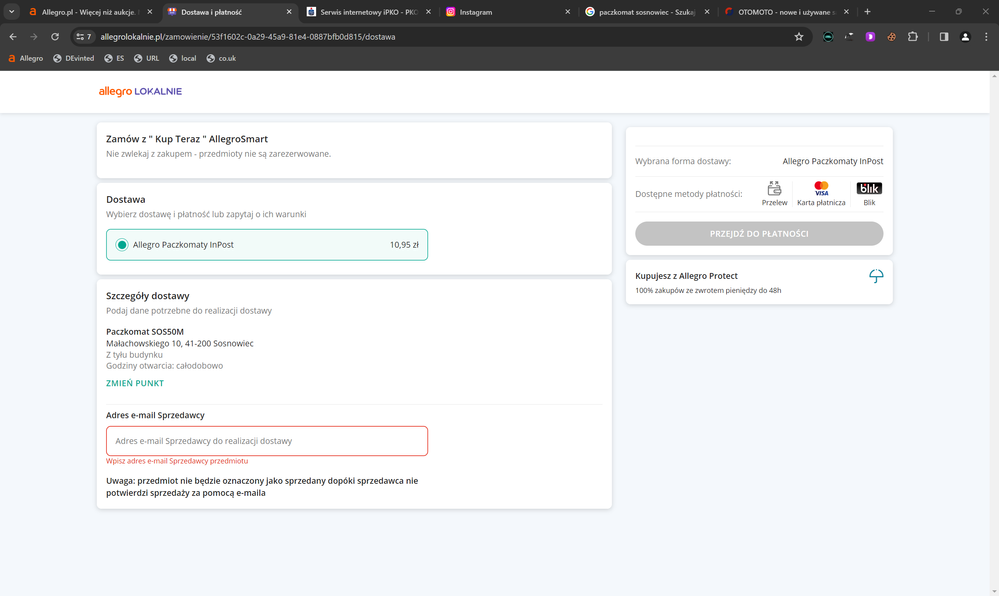Viewport: 999px width, 596px height.
Task: Open the browser side panel icon
Action: click(944, 37)
